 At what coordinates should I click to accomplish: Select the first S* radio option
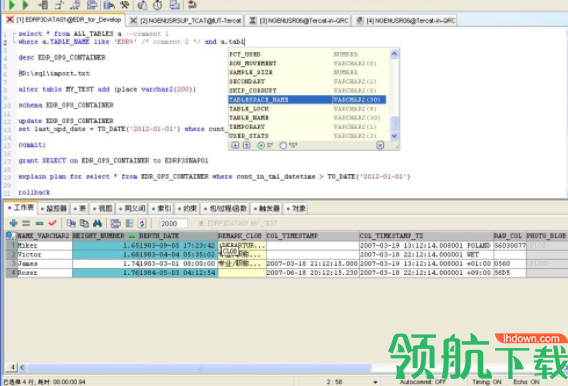261,145
